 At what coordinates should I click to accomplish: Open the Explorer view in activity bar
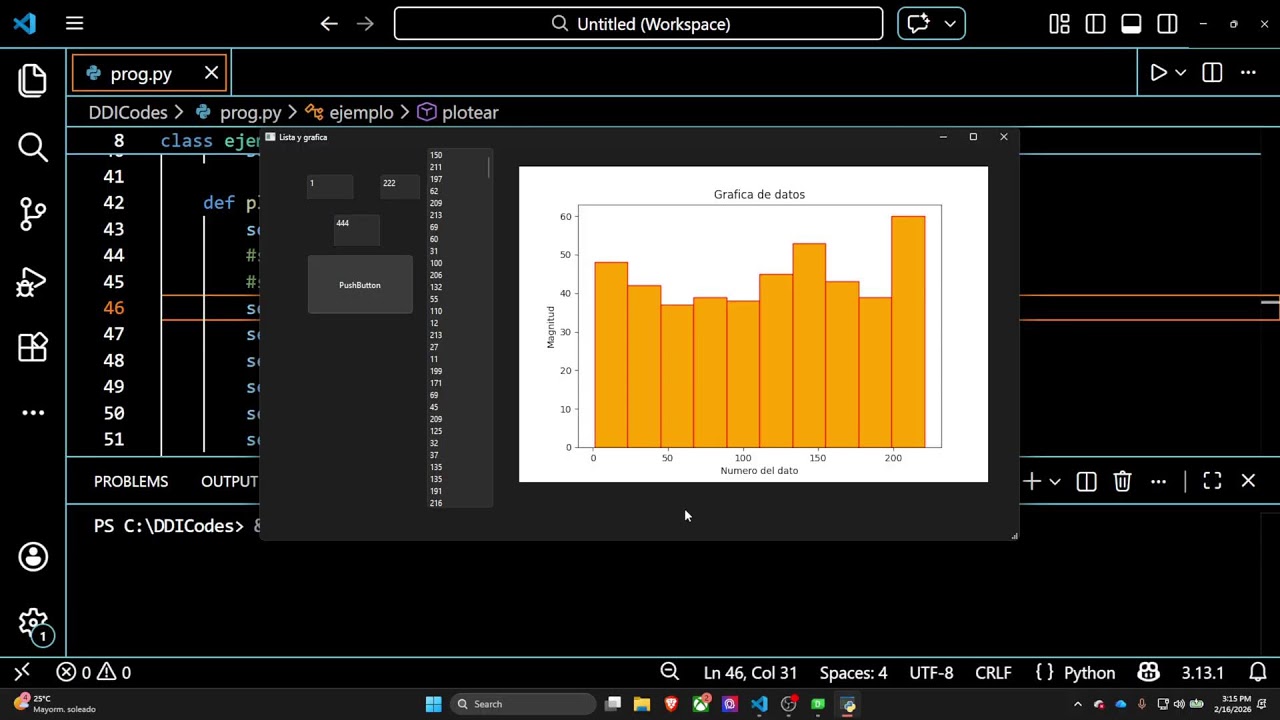coord(33,80)
